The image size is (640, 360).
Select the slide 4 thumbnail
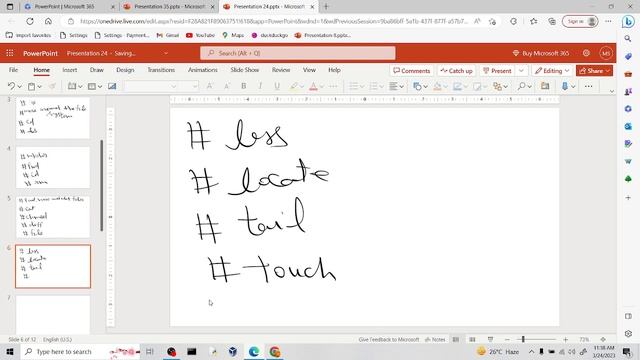pos(53,167)
